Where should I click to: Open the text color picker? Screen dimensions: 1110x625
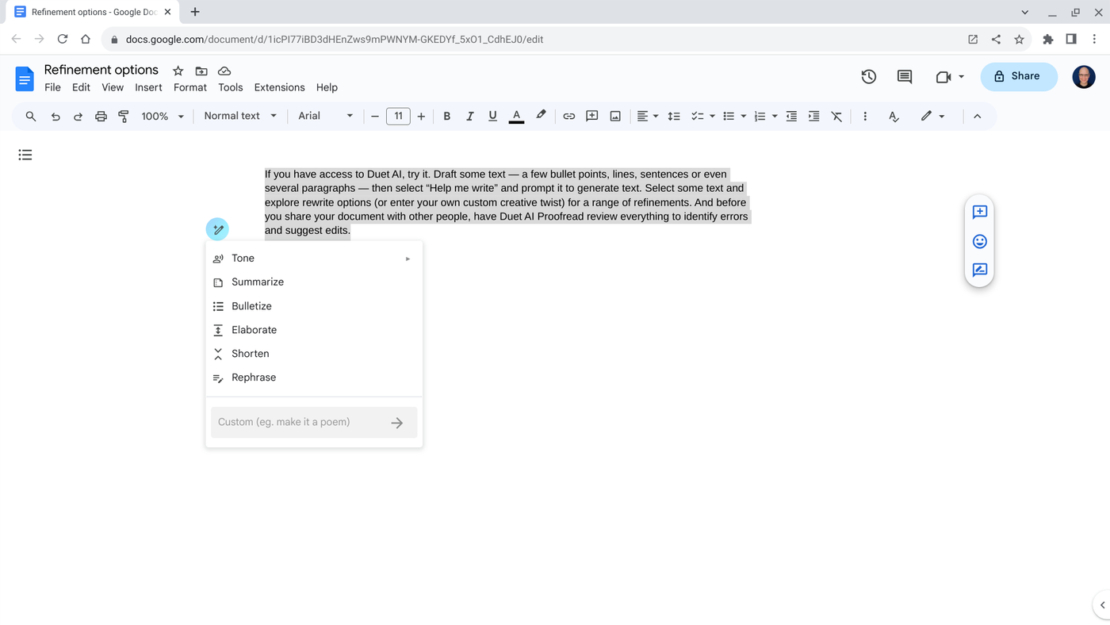tap(516, 116)
